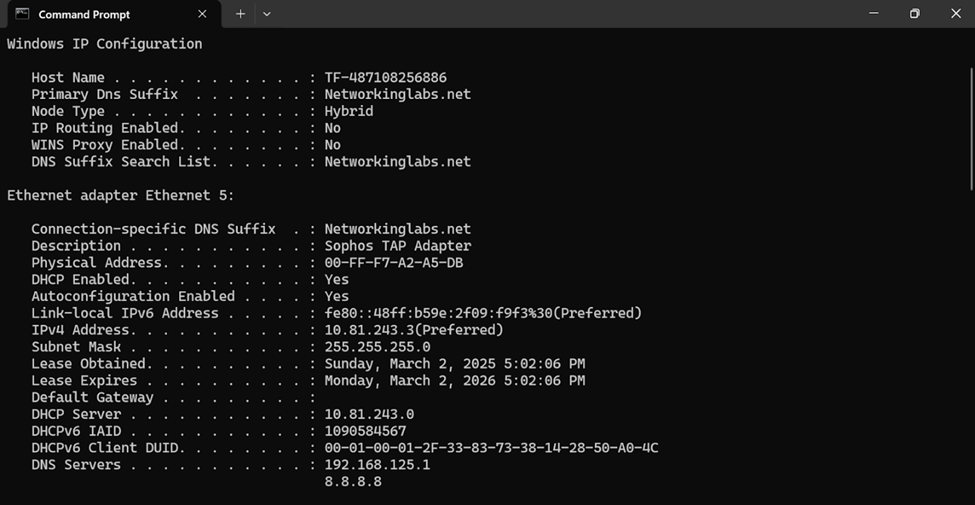
Task: Click the link-local IPv6 address value
Action: tap(483, 313)
